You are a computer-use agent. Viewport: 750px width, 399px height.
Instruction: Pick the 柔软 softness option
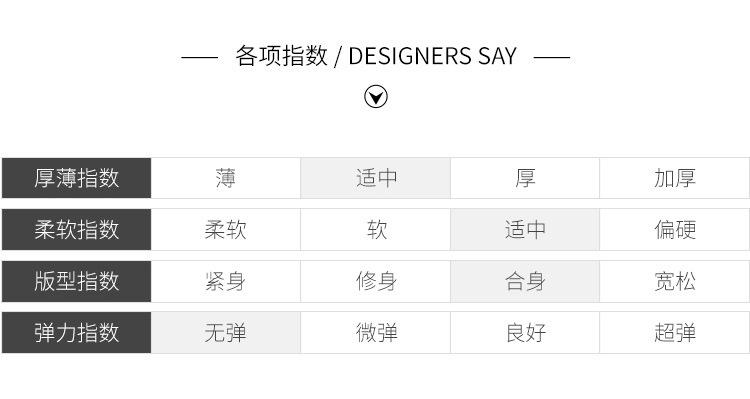pyautogui.click(x=226, y=229)
